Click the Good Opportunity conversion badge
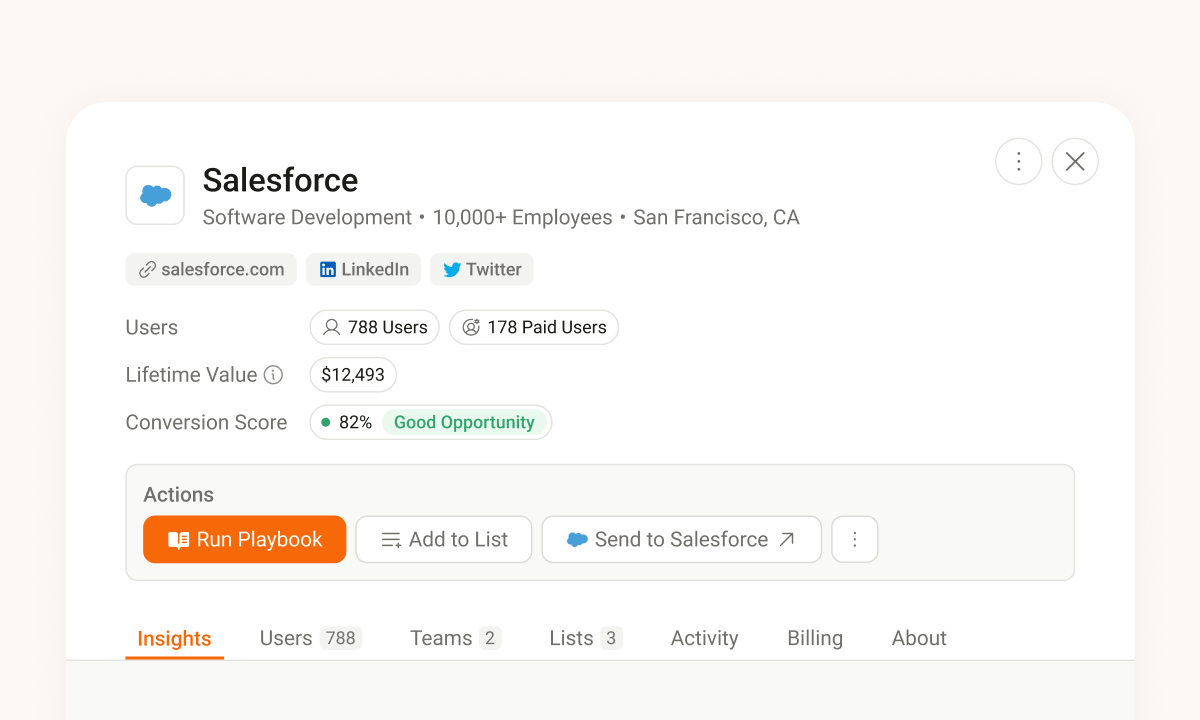 point(464,422)
